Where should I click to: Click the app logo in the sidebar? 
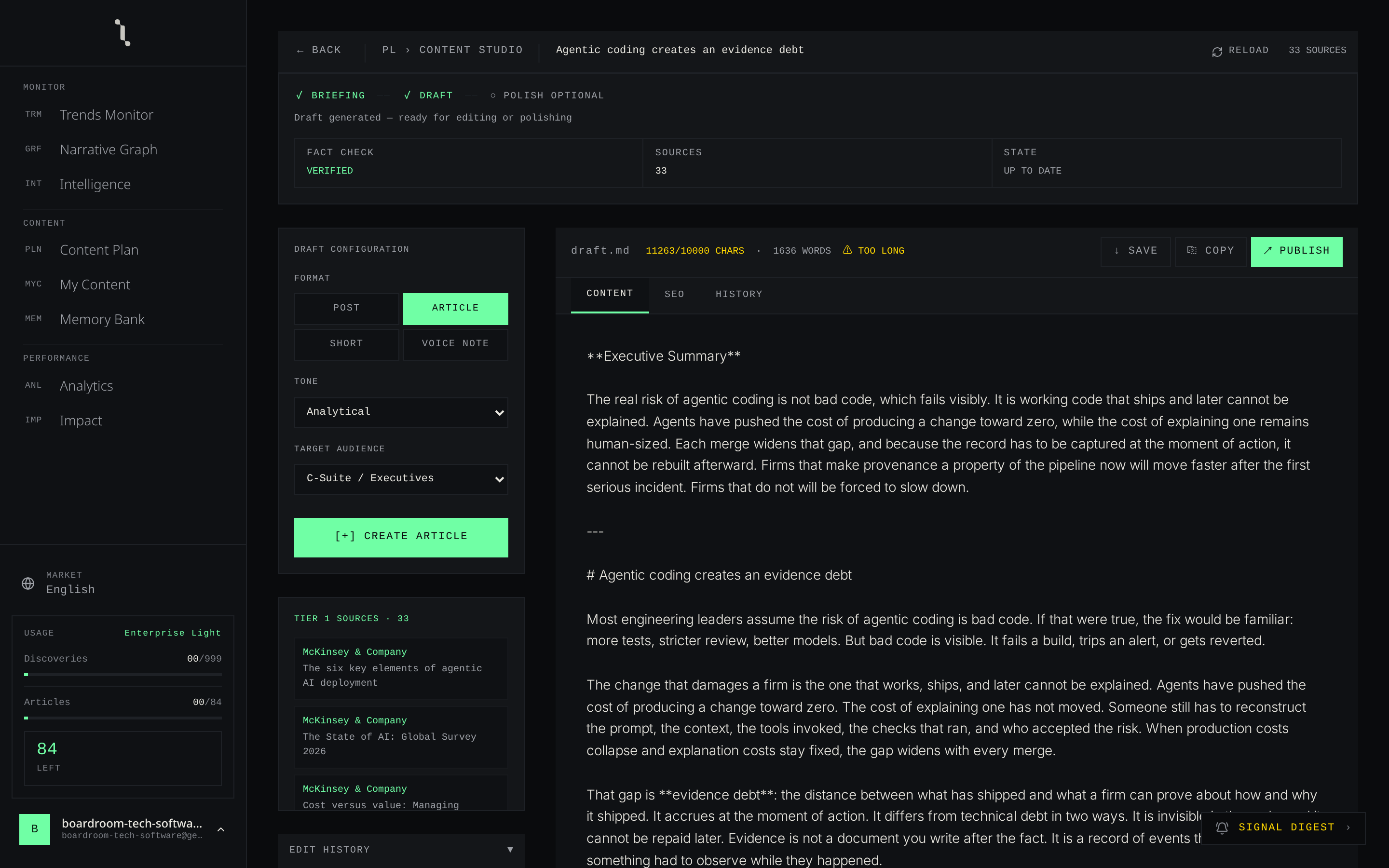pos(123,33)
